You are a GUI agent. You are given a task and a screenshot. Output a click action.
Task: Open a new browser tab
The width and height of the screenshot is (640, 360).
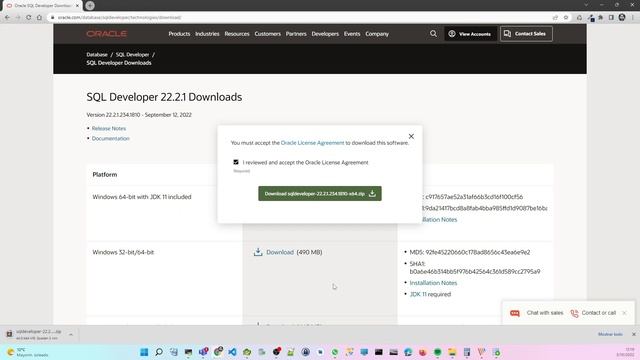(x=90, y=5)
